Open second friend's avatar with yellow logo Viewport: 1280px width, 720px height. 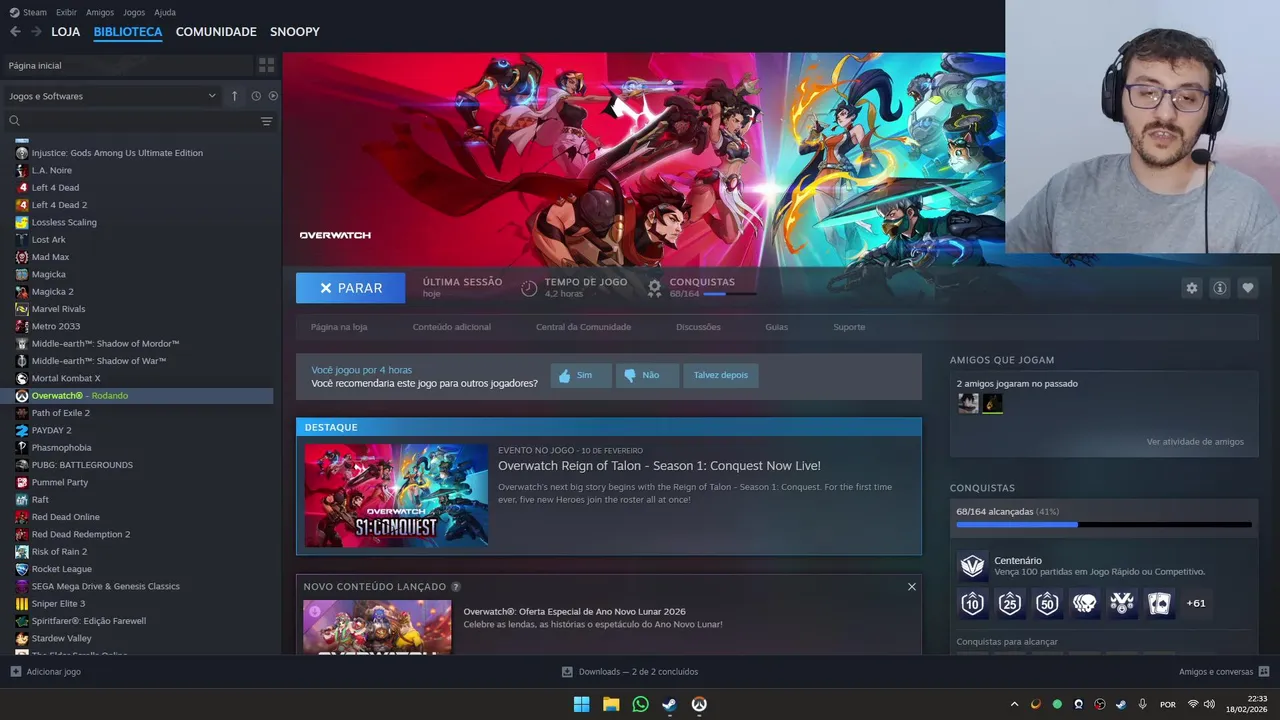tap(992, 403)
